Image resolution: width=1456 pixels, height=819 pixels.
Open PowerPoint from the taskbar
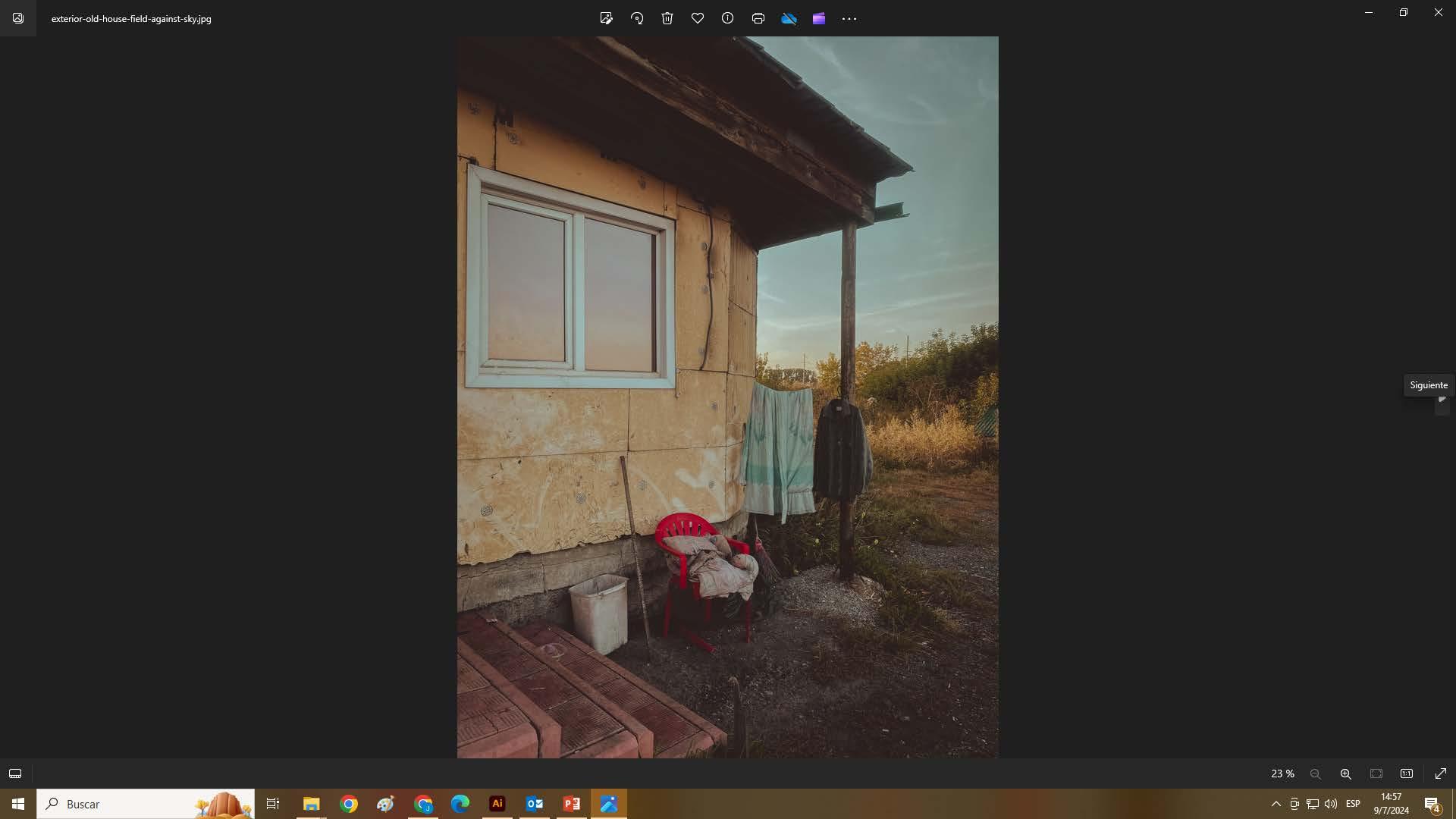(572, 804)
